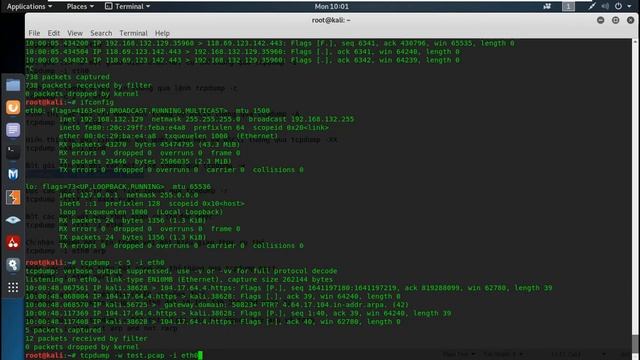Maximize the root@kali terminal window

(x=616, y=20)
